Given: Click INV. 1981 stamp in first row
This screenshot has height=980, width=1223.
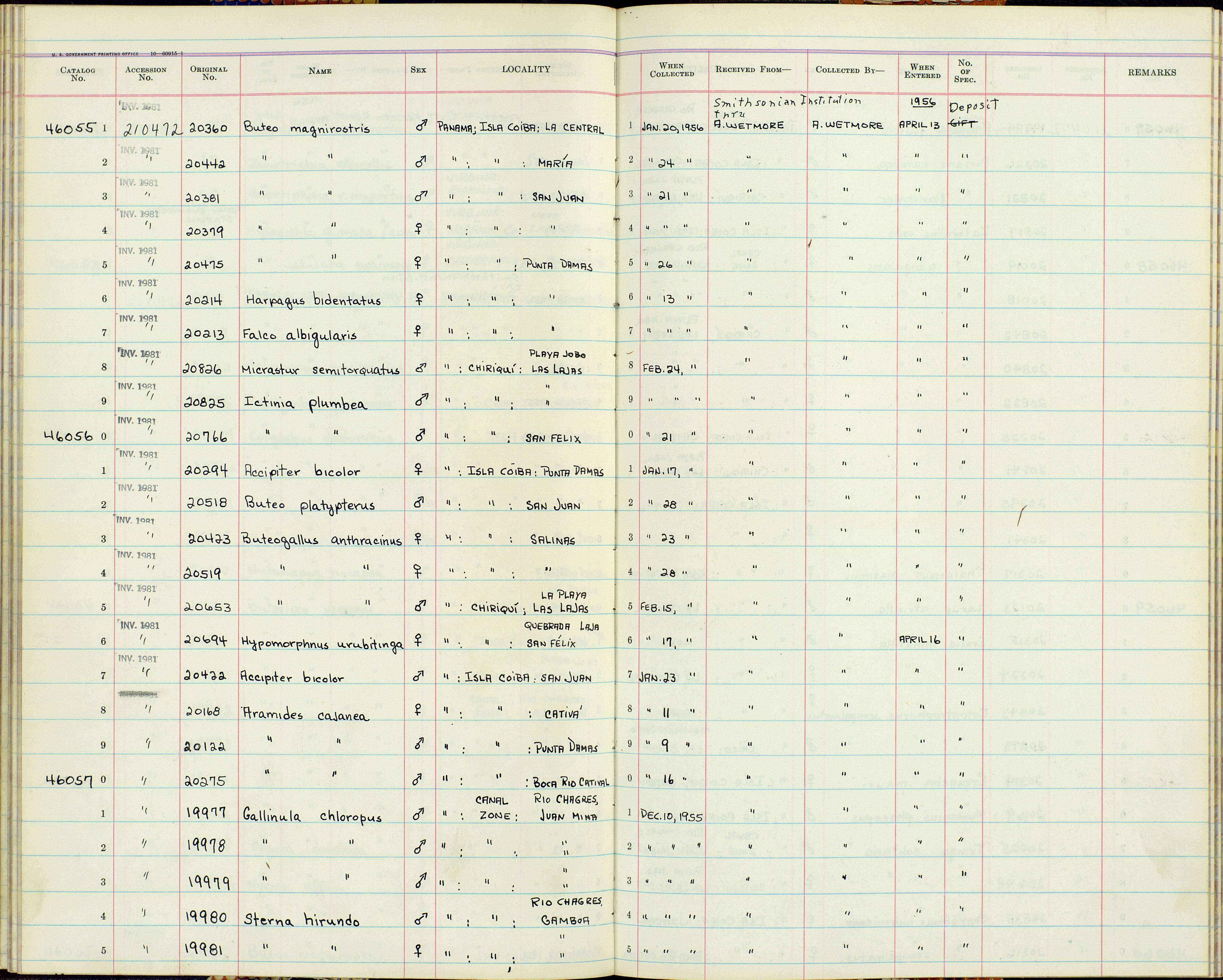Looking at the screenshot, I should (140, 107).
